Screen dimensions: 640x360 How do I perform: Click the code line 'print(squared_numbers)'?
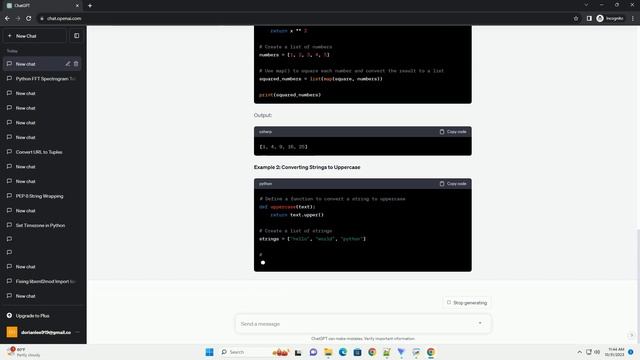pyautogui.click(x=290, y=95)
